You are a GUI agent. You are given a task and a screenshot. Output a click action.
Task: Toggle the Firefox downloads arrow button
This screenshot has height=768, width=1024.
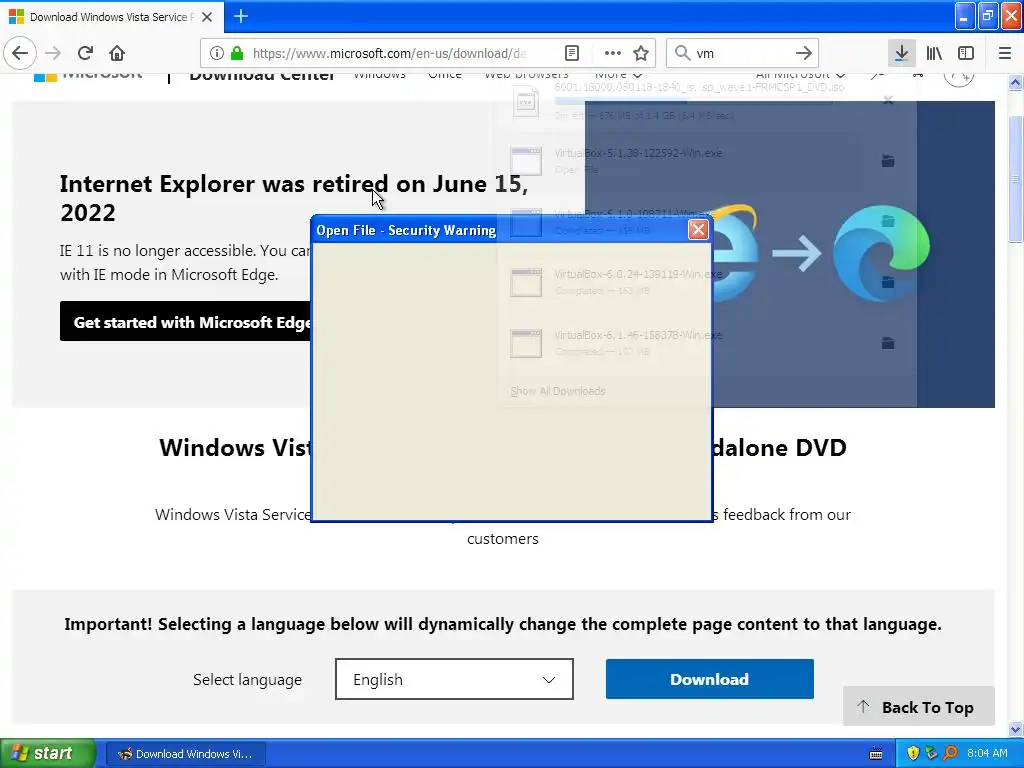click(x=901, y=53)
